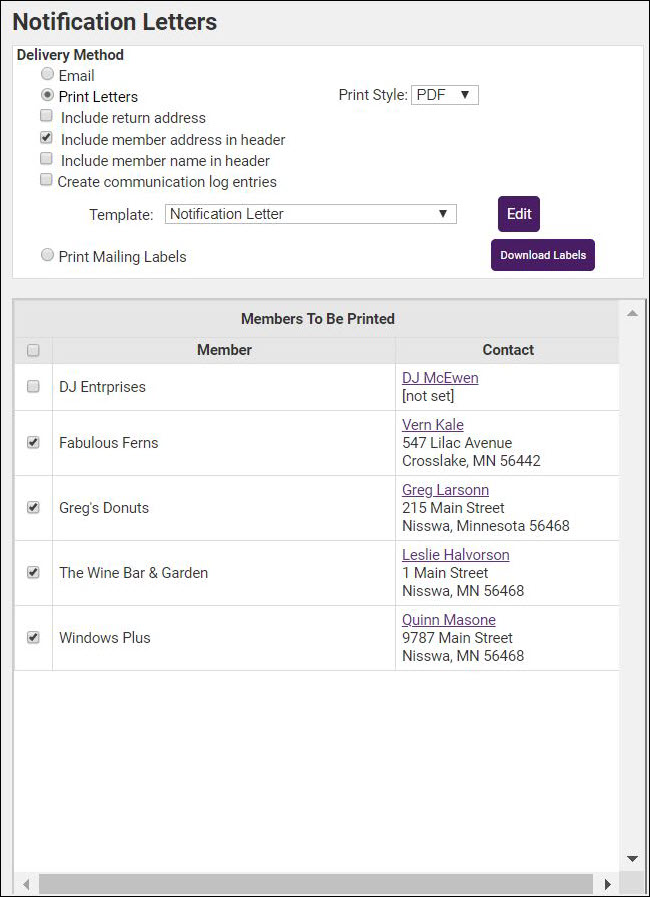Expand the Notification Letter template dropdown
Image resolution: width=650 pixels, height=897 pixels.
(310, 214)
